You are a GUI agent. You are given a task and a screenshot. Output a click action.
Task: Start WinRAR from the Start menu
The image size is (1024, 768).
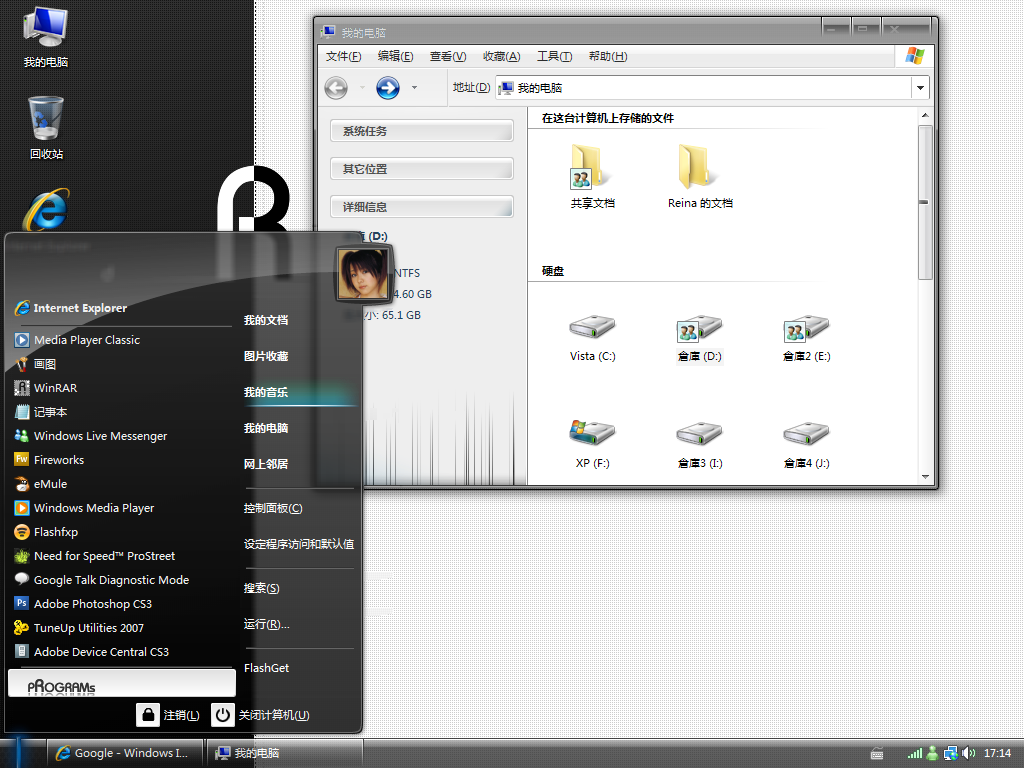(46, 388)
